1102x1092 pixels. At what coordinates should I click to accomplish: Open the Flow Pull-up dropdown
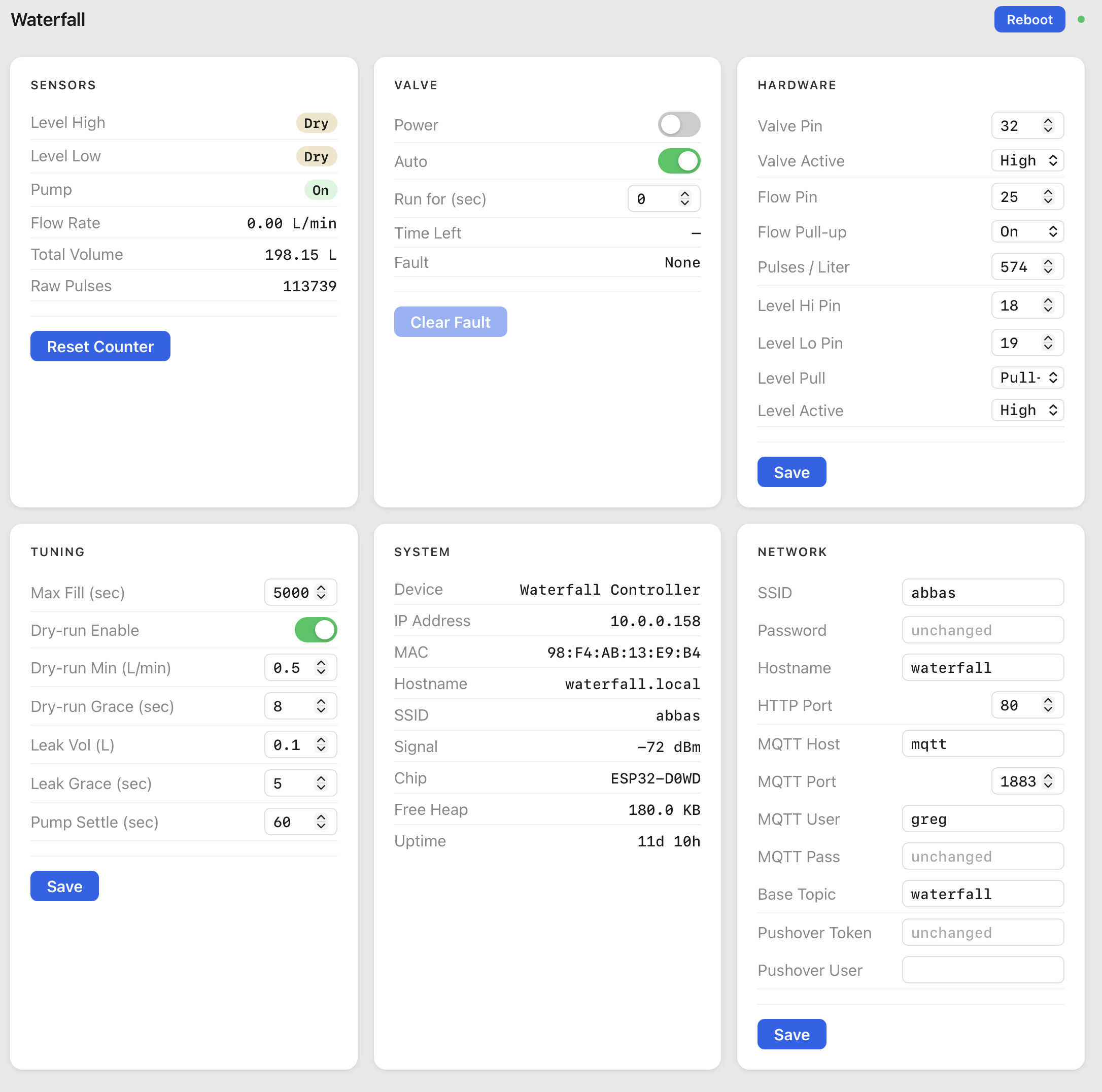(x=1027, y=231)
